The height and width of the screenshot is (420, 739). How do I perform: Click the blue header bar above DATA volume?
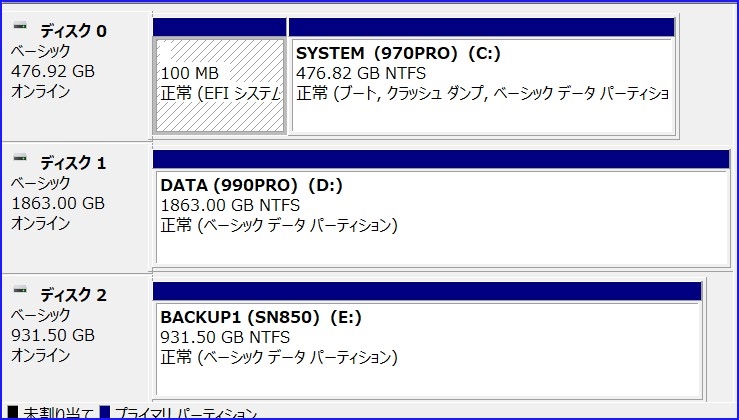[440, 159]
